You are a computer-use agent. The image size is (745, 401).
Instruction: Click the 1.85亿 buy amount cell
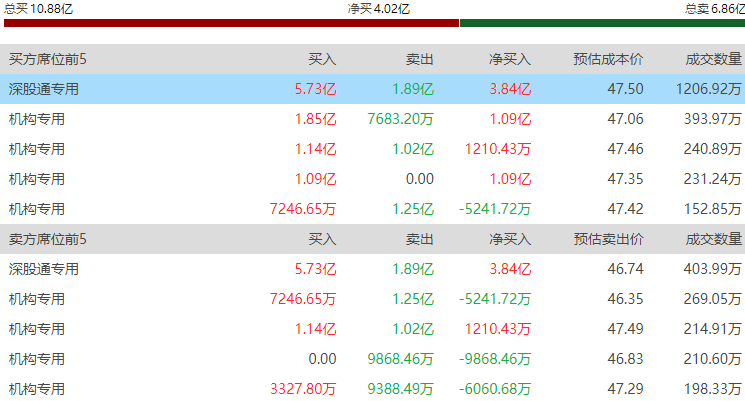[x=315, y=119]
